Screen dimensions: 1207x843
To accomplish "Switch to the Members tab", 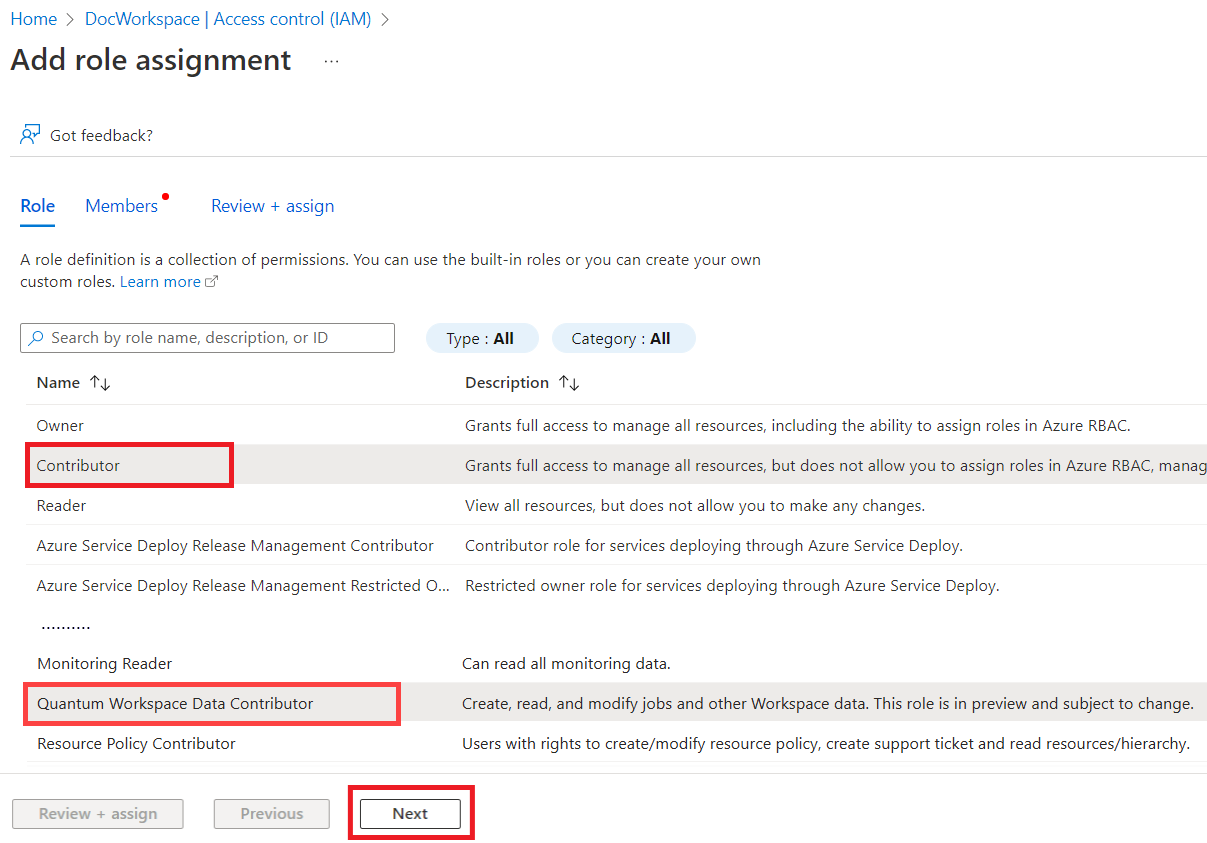I will pos(119,205).
